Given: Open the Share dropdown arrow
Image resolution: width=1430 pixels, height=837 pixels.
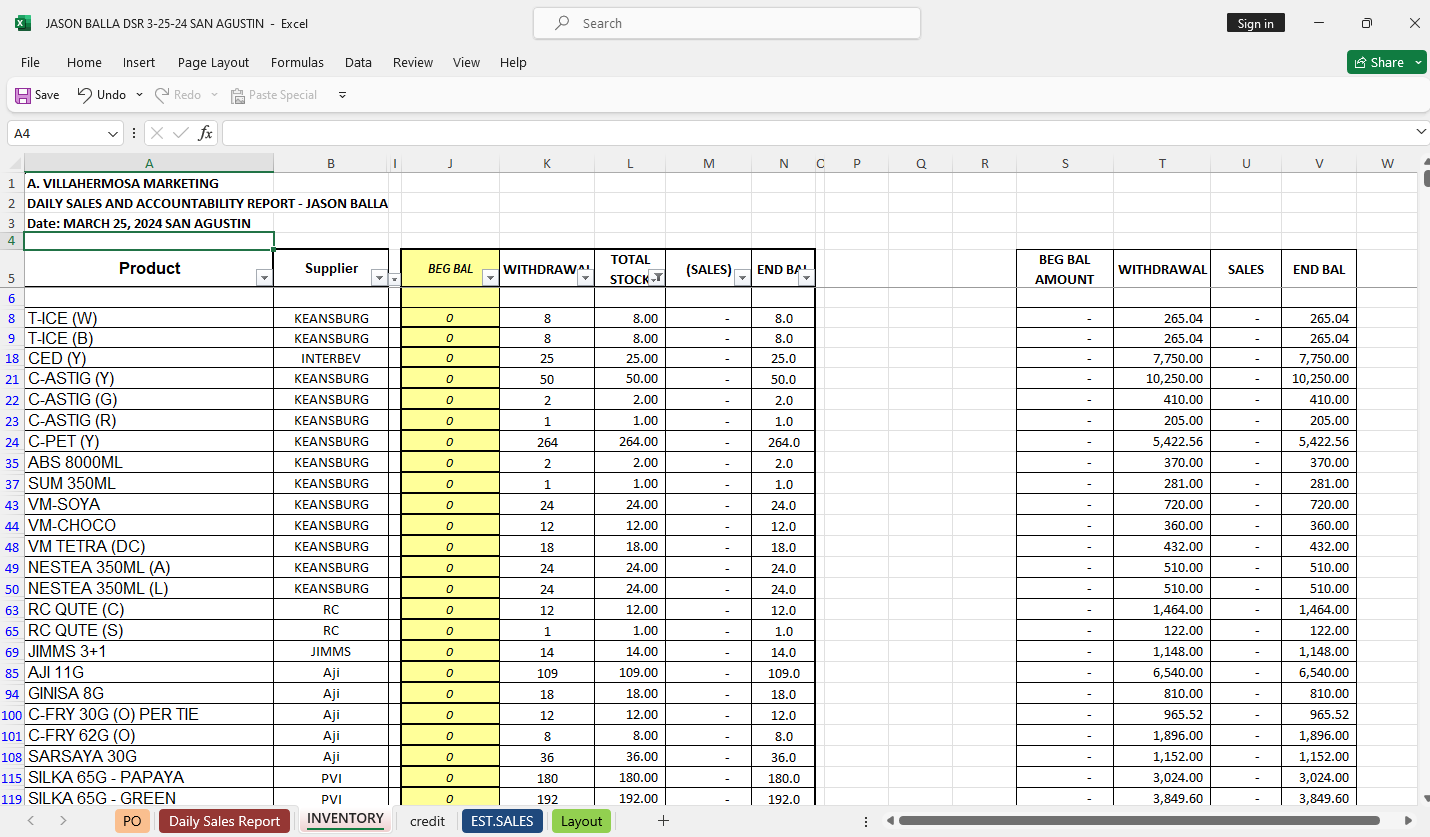Looking at the screenshot, I should [x=1418, y=62].
